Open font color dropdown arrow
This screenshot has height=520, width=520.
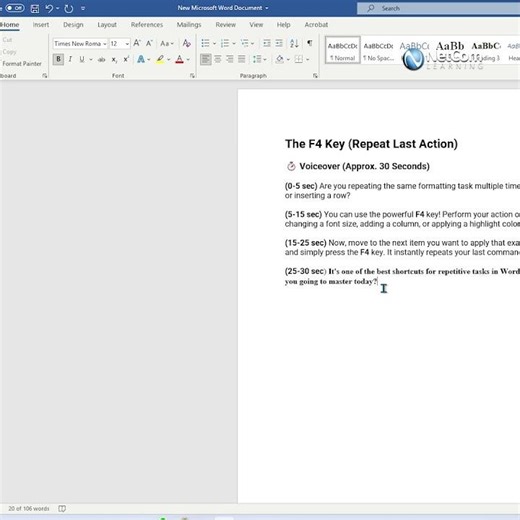coord(188,60)
